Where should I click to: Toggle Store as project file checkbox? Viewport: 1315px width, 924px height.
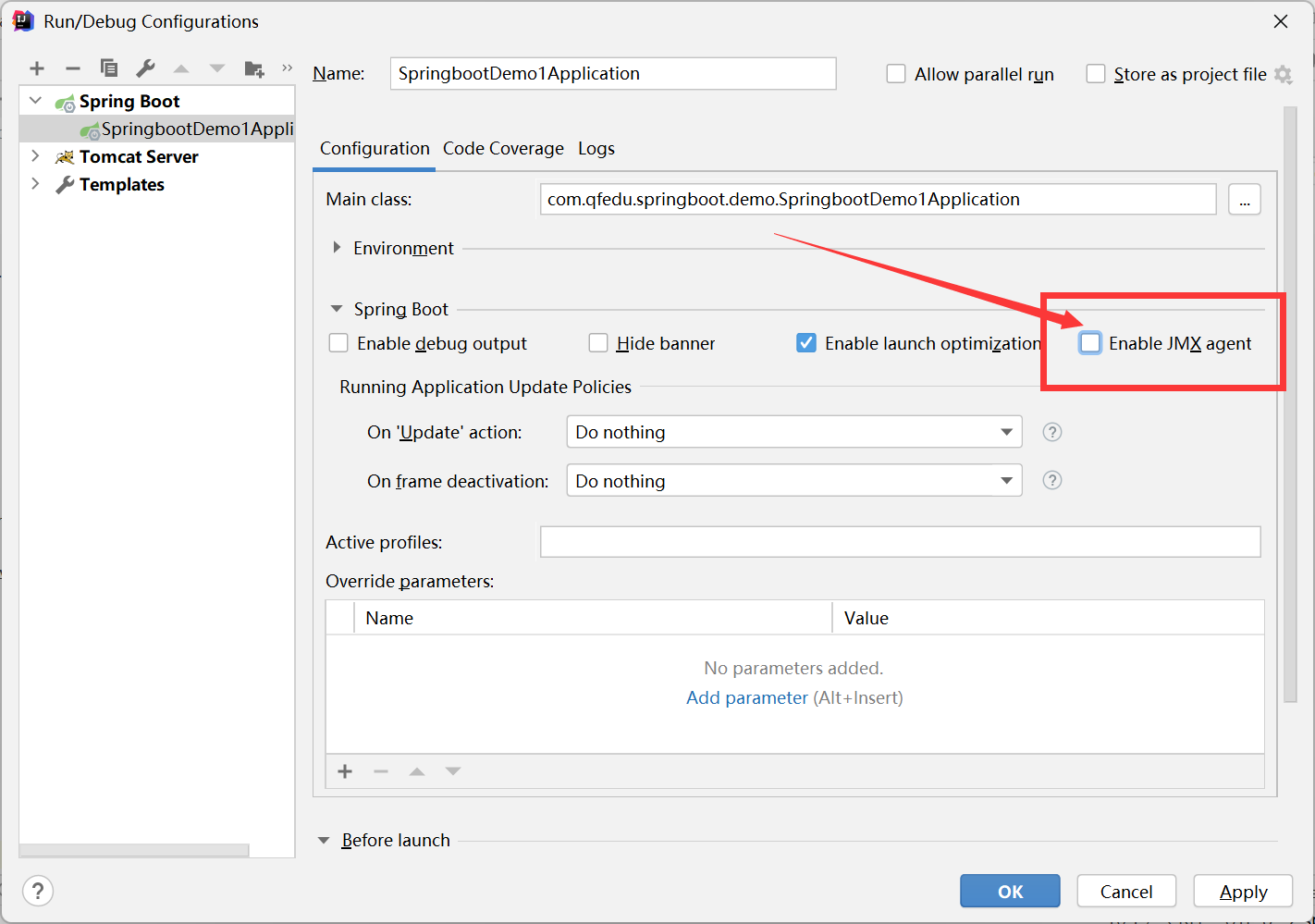pos(1096,74)
